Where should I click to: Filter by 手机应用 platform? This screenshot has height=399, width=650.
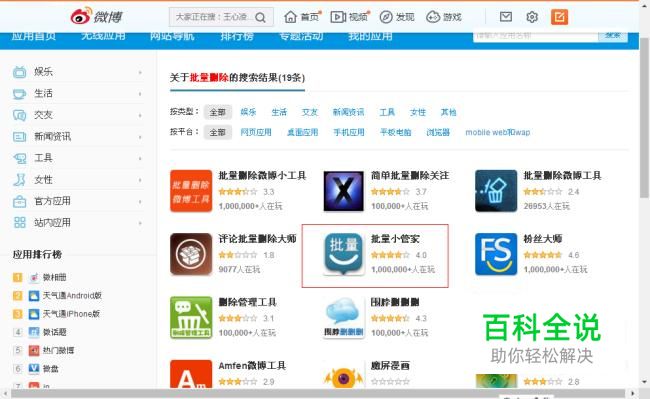[x=349, y=133]
